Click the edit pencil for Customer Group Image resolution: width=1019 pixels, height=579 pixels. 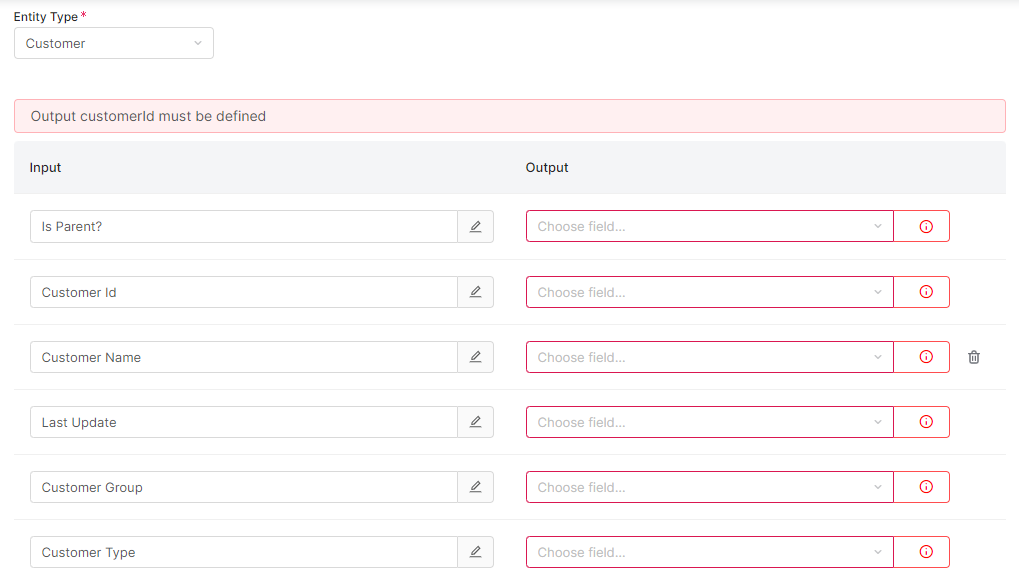475,487
